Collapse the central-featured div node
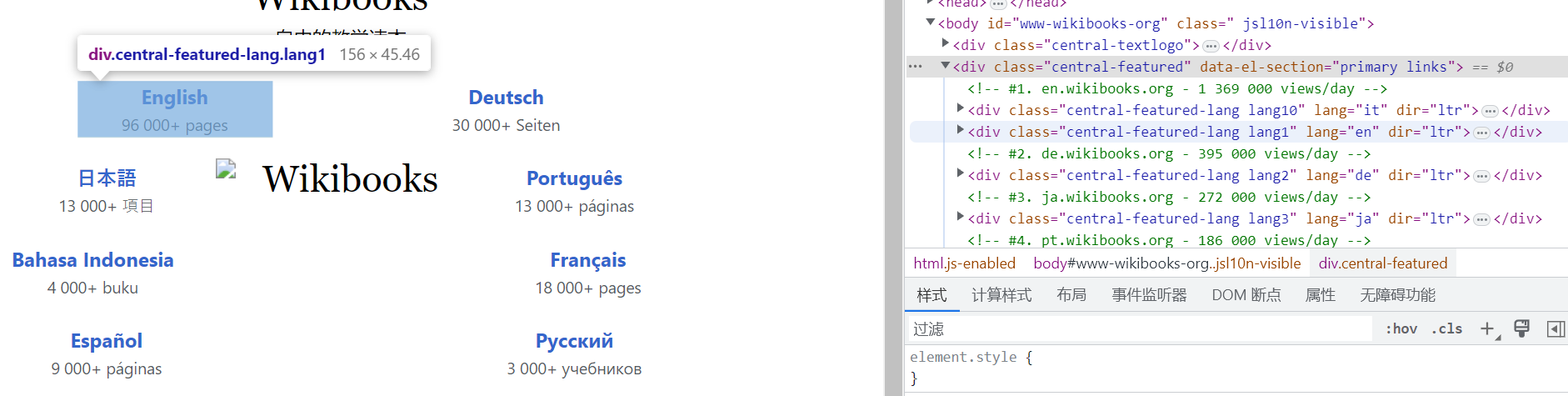Screen dimensions: 1568x396 946,66
